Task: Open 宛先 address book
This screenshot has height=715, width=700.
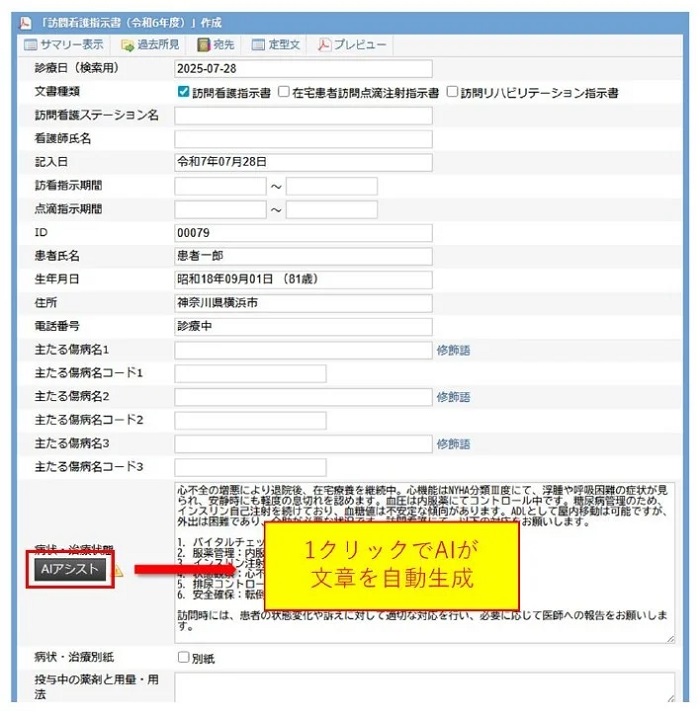Action: pyautogui.click(x=216, y=45)
